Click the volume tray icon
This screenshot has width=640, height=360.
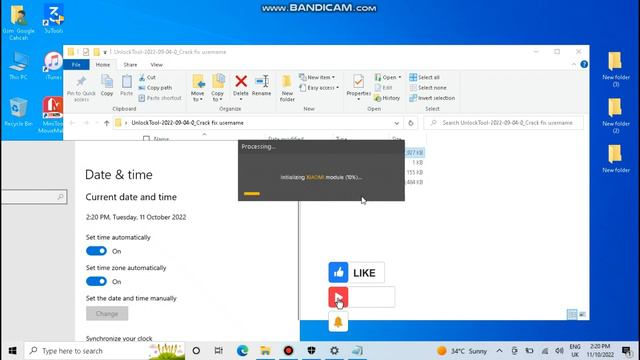559,351
